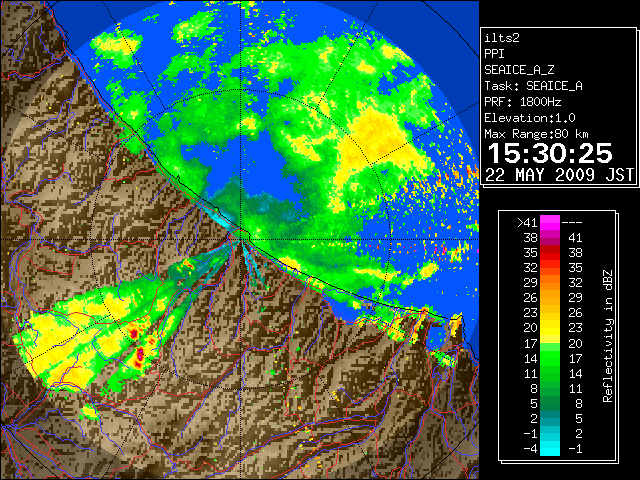Click the "Reflectivity in dBZ" legend title
The image size is (640, 480).
coord(607,336)
